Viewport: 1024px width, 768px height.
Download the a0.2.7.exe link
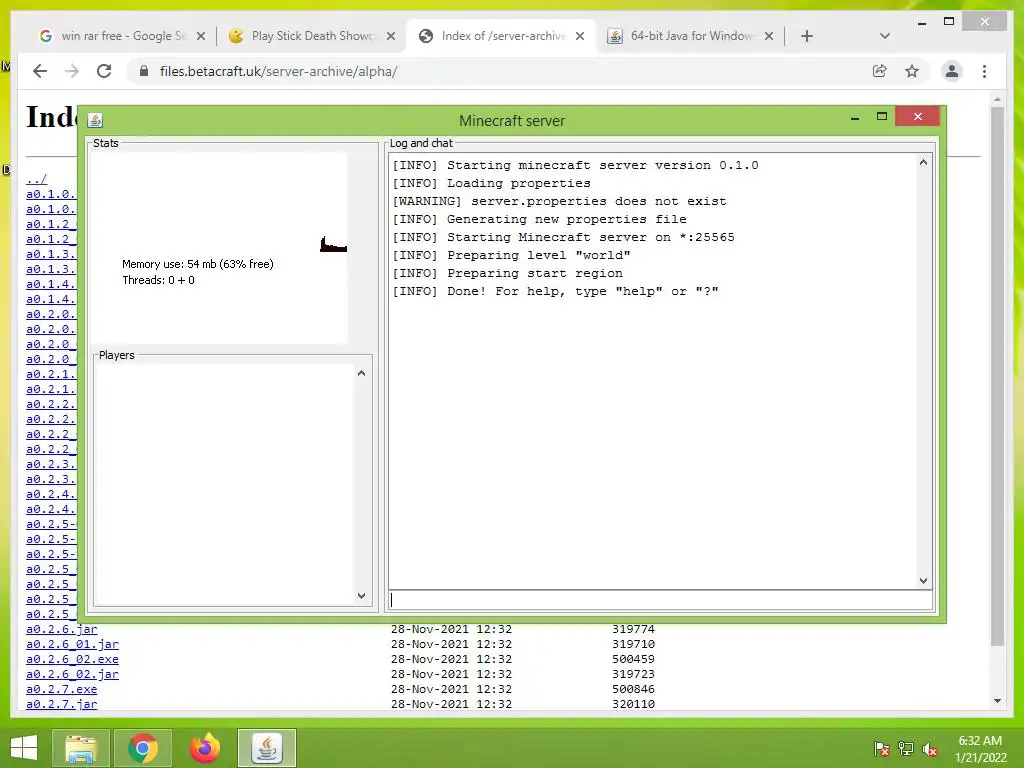61,690
